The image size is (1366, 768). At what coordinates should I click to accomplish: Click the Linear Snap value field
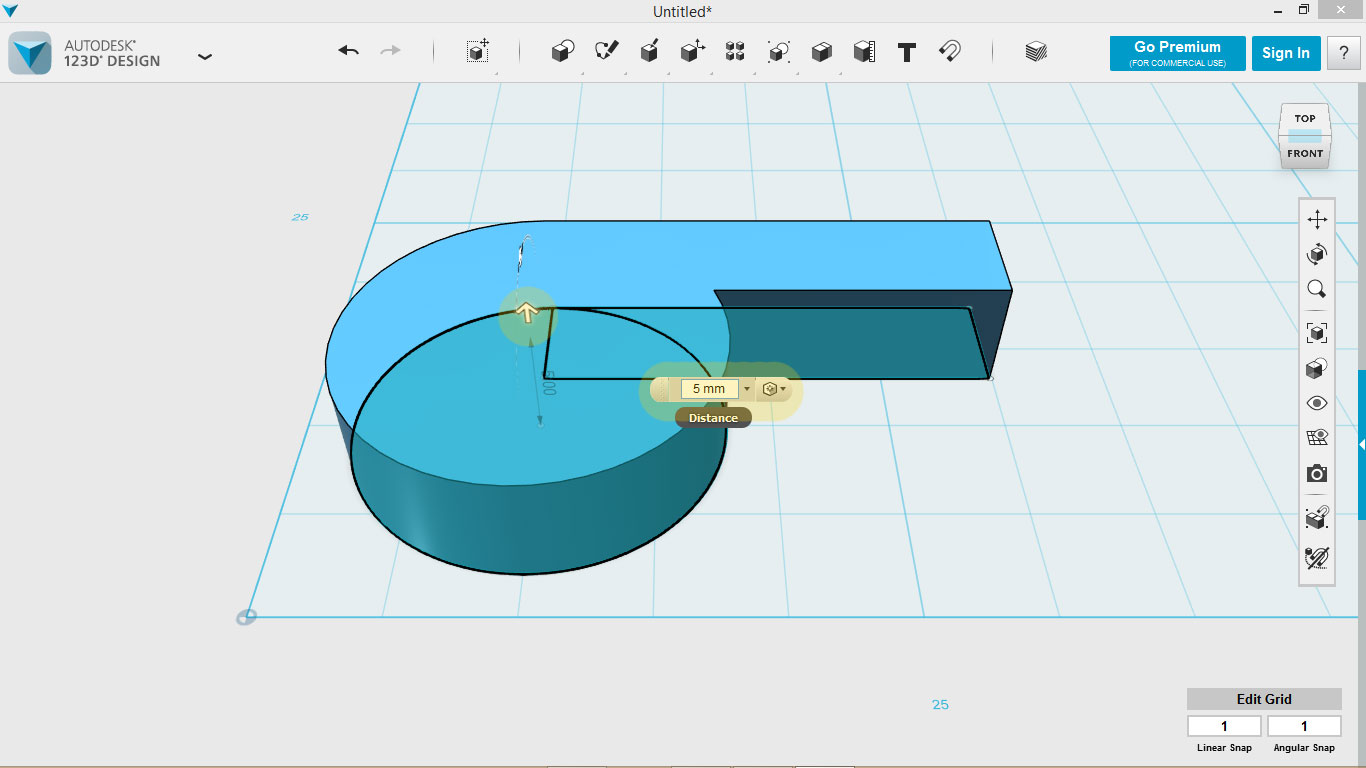[1224, 726]
